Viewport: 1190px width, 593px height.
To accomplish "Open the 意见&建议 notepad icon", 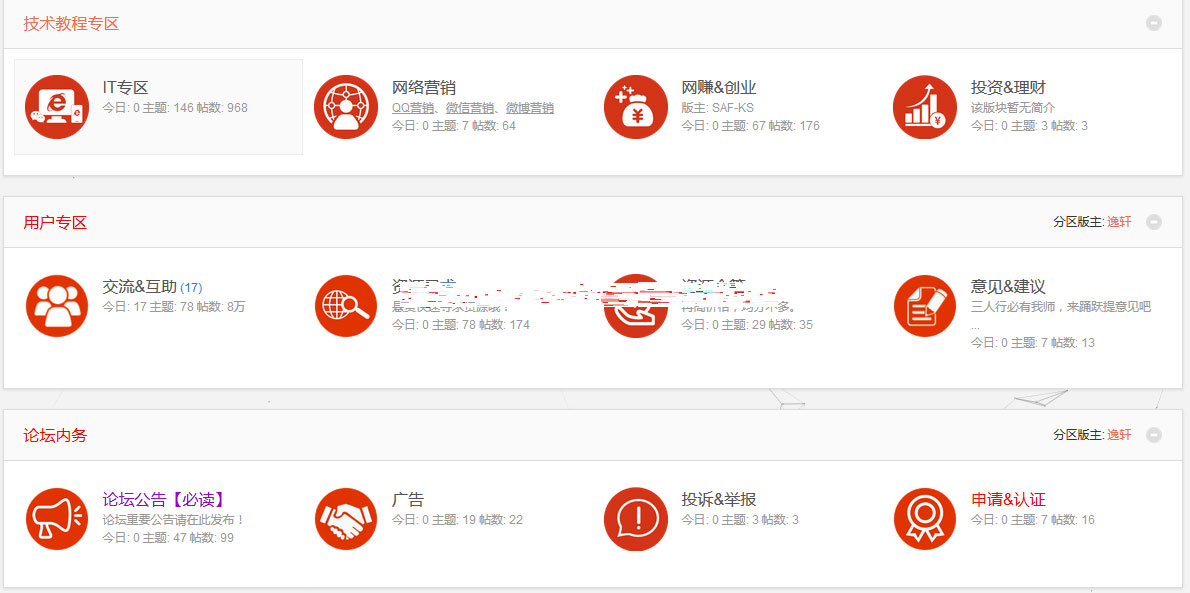I will click(925, 306).
